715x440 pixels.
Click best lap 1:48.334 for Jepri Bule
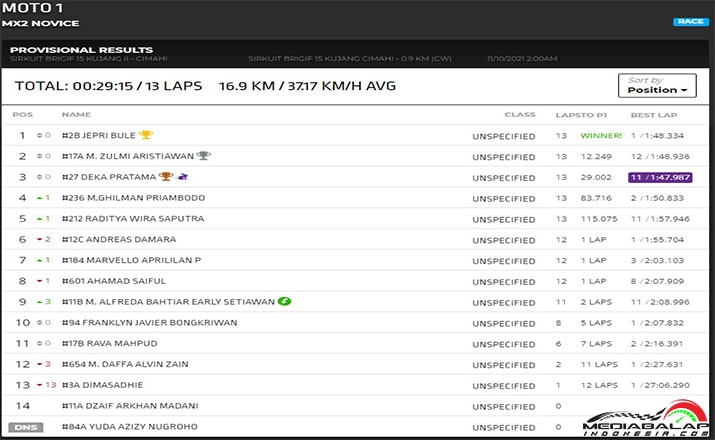point(657,135)
